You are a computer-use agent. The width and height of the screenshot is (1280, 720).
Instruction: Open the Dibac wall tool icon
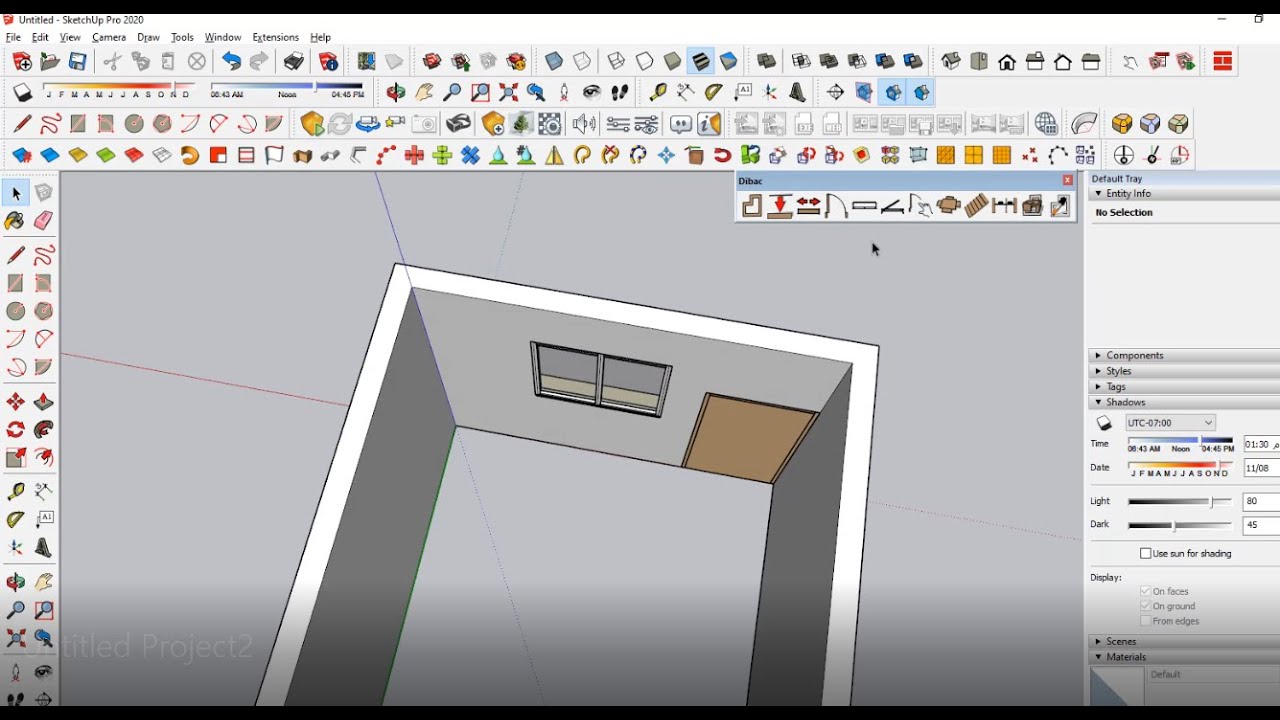coord(752,206)
